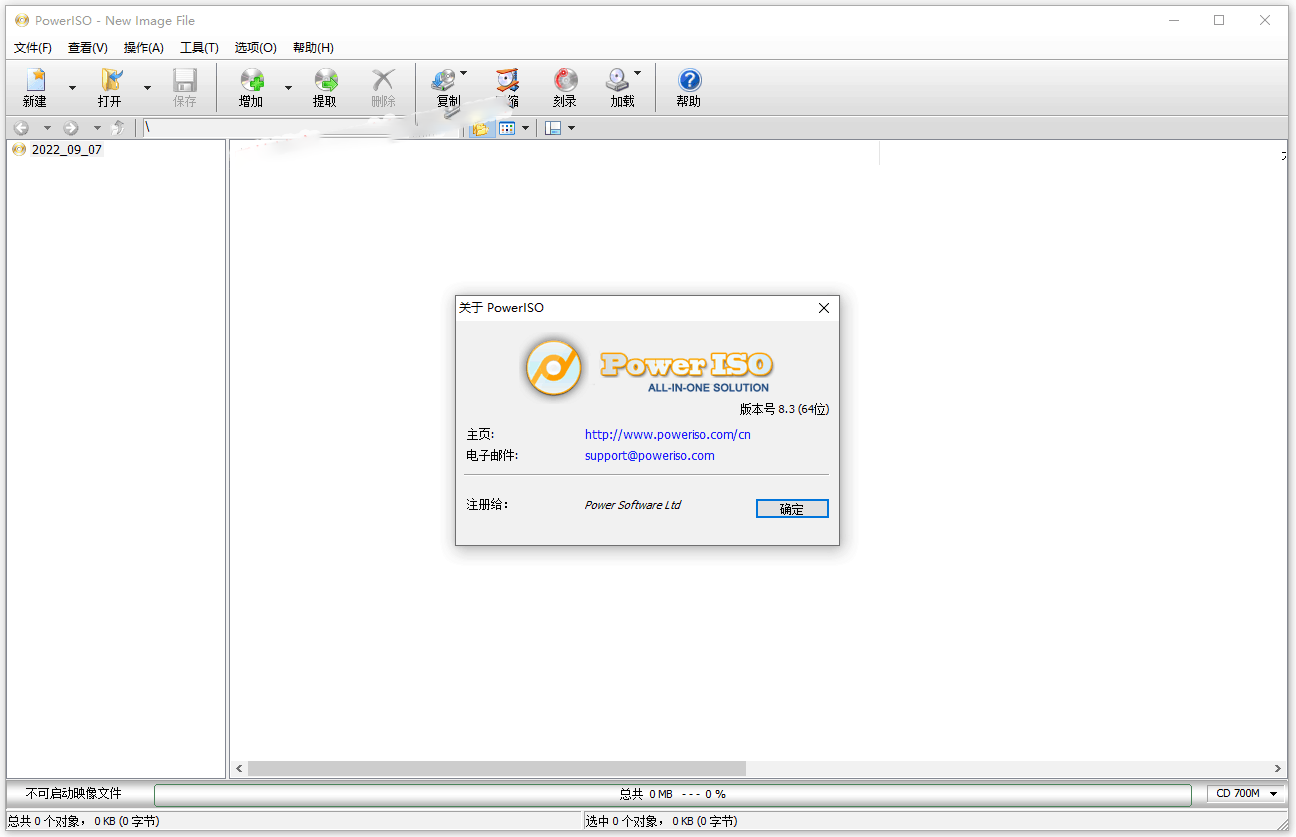The image size is (1296, 837).
Task: Click the 保存 (Save) toolbar icon
Action: (x=185, y=81)
